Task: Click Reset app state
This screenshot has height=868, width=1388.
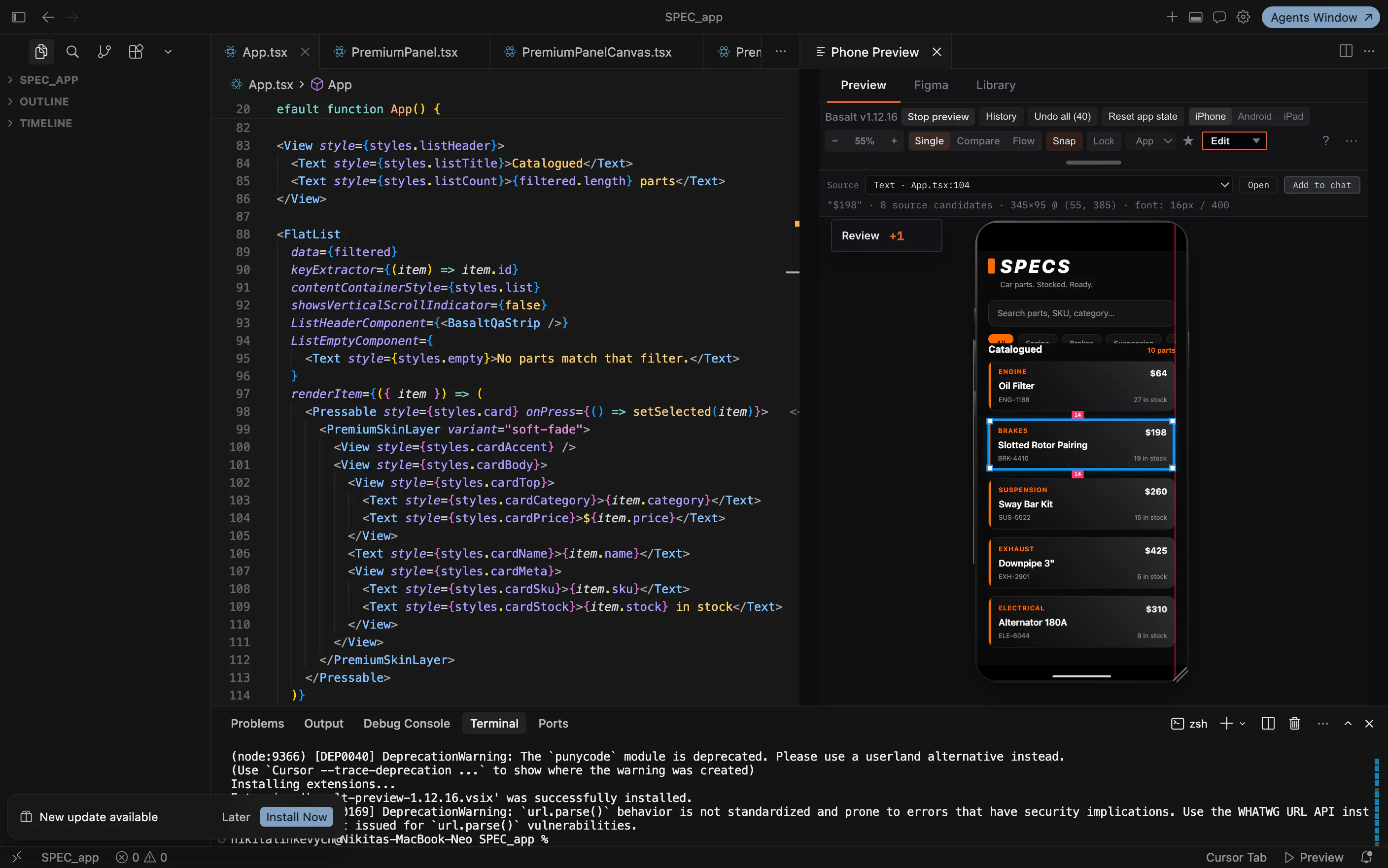Action: 1142,117
